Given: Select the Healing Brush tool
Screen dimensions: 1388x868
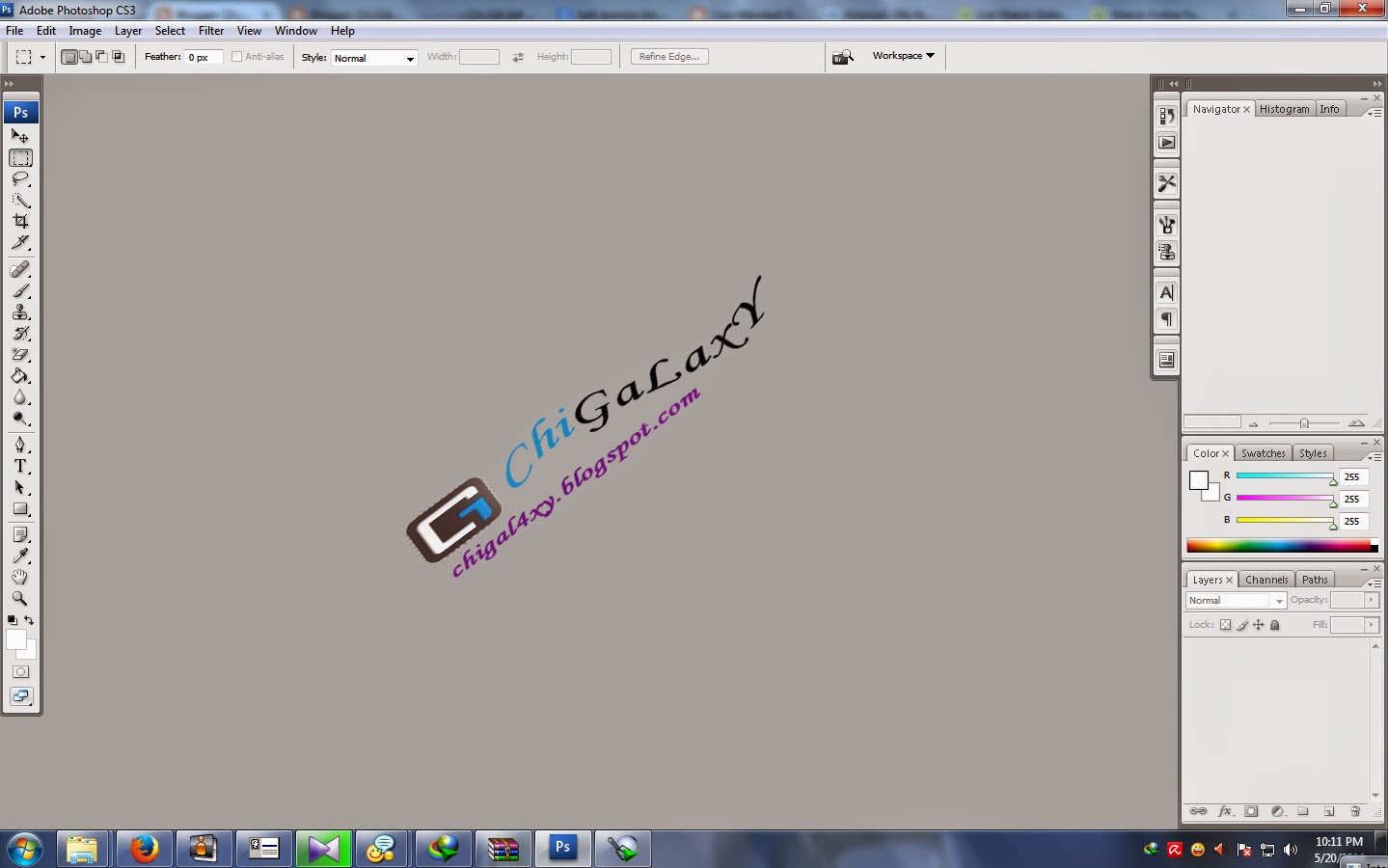Looking at the screenshot, I should tap(20, 269).
